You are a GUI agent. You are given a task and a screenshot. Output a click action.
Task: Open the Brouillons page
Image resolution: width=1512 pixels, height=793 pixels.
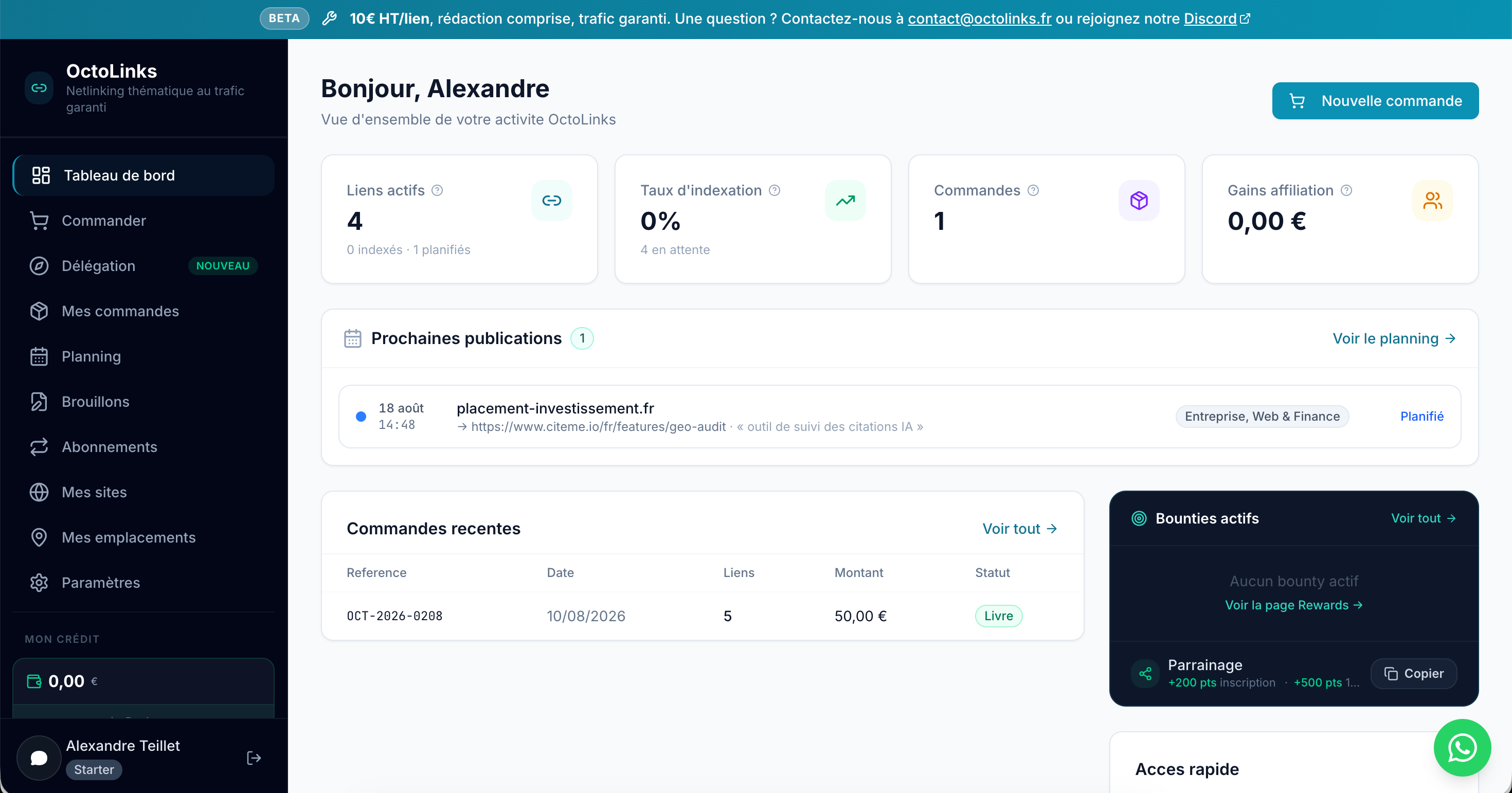point(144,402)
